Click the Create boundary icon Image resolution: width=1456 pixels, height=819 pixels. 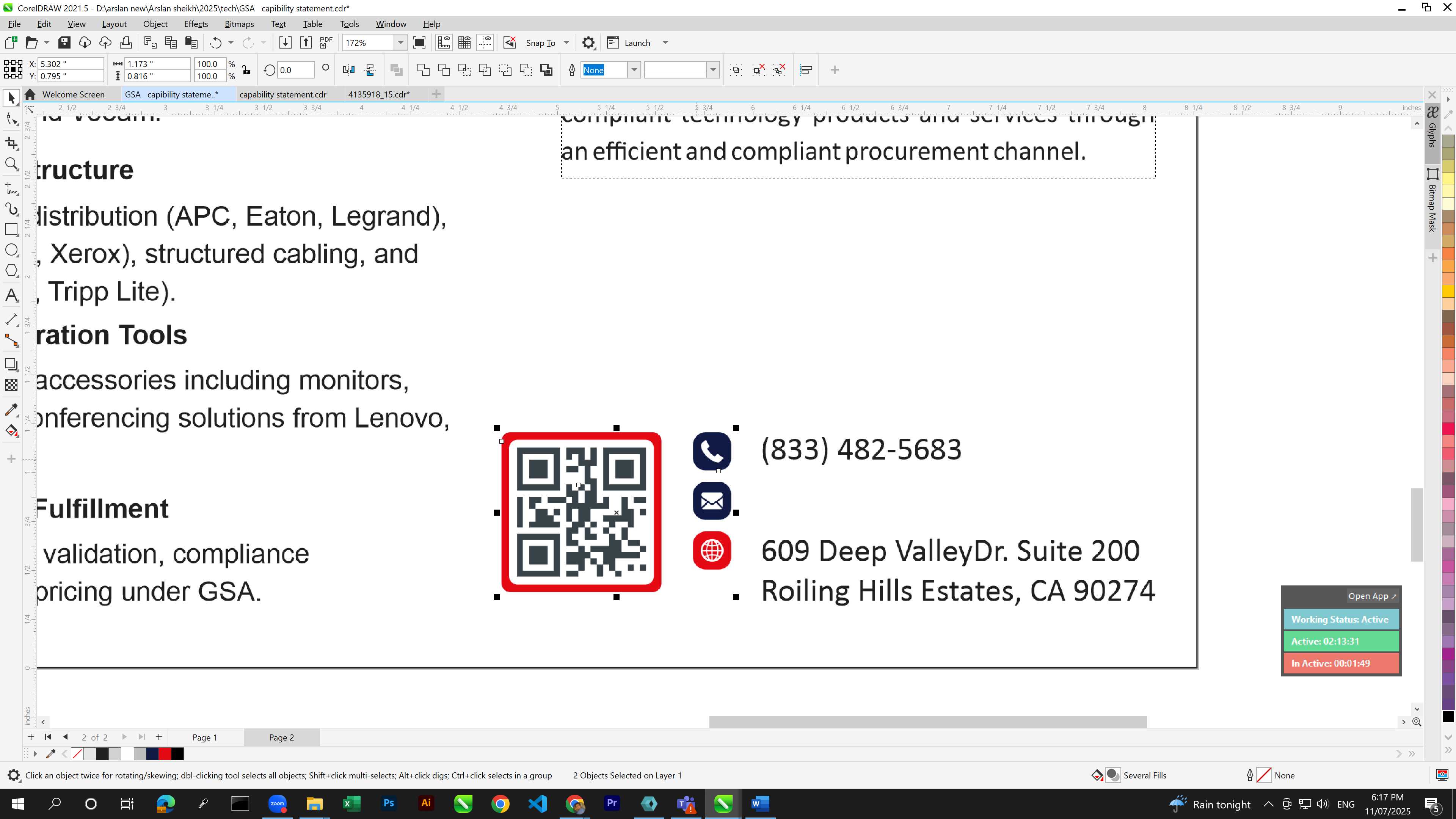[546, 70]
